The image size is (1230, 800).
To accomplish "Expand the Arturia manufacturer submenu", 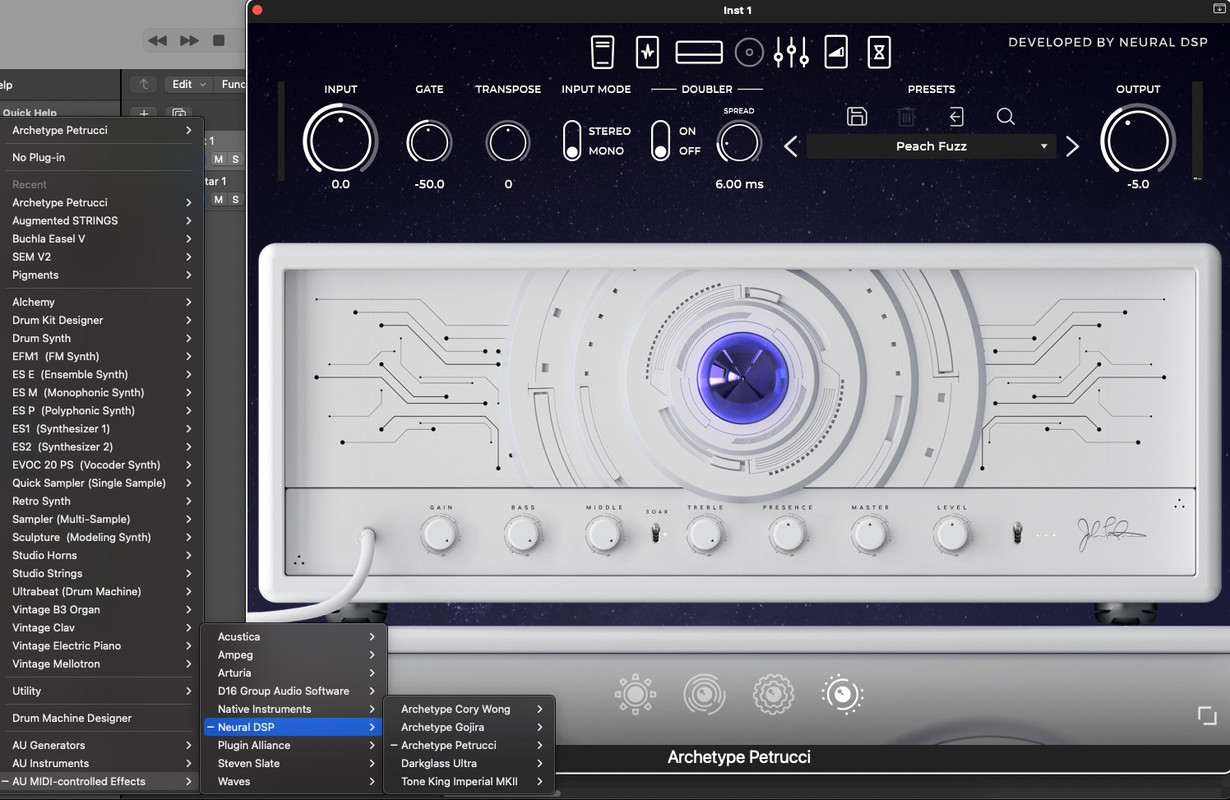I will tap(292, 673).
